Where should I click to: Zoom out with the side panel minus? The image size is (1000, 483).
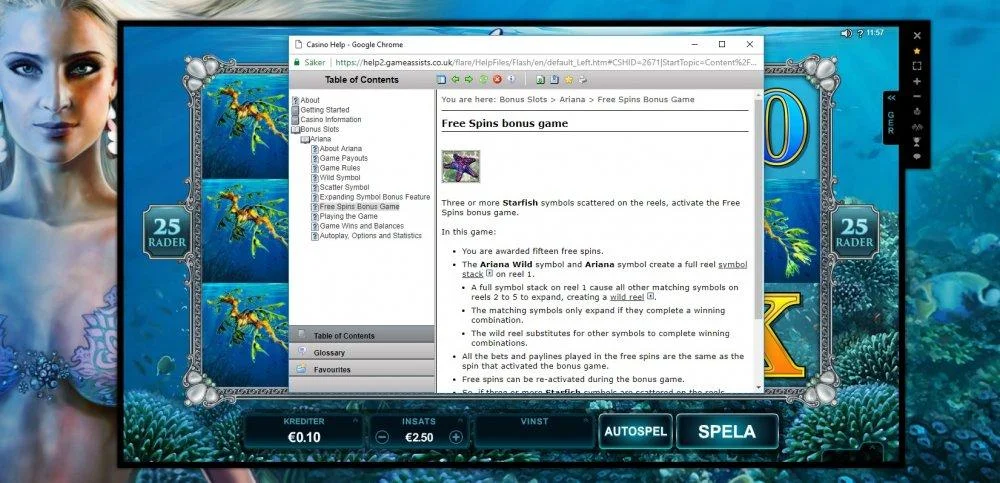(x=917, y=96)
